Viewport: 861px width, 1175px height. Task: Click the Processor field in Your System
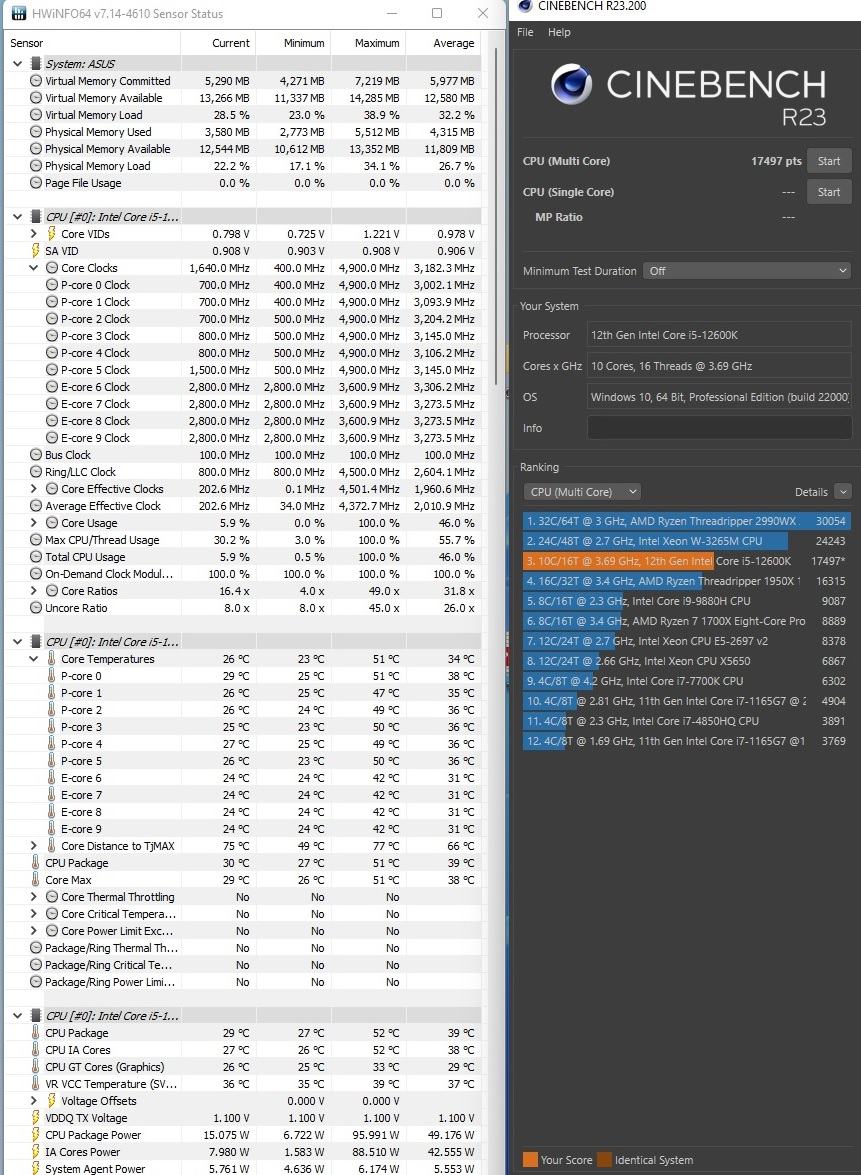click(x=719, y=335)
